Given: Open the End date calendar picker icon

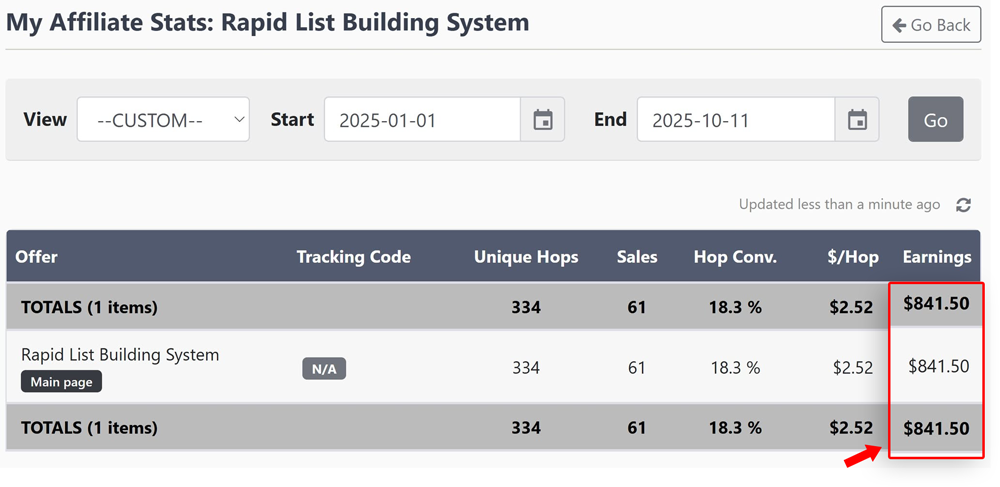Looking at the screenshot, I should [857, 120].
